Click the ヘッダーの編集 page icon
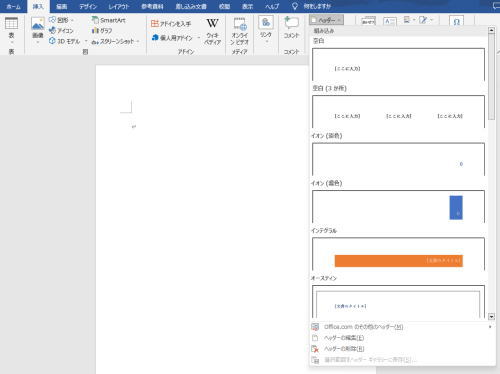500x374 pixels. click(315, 338)
